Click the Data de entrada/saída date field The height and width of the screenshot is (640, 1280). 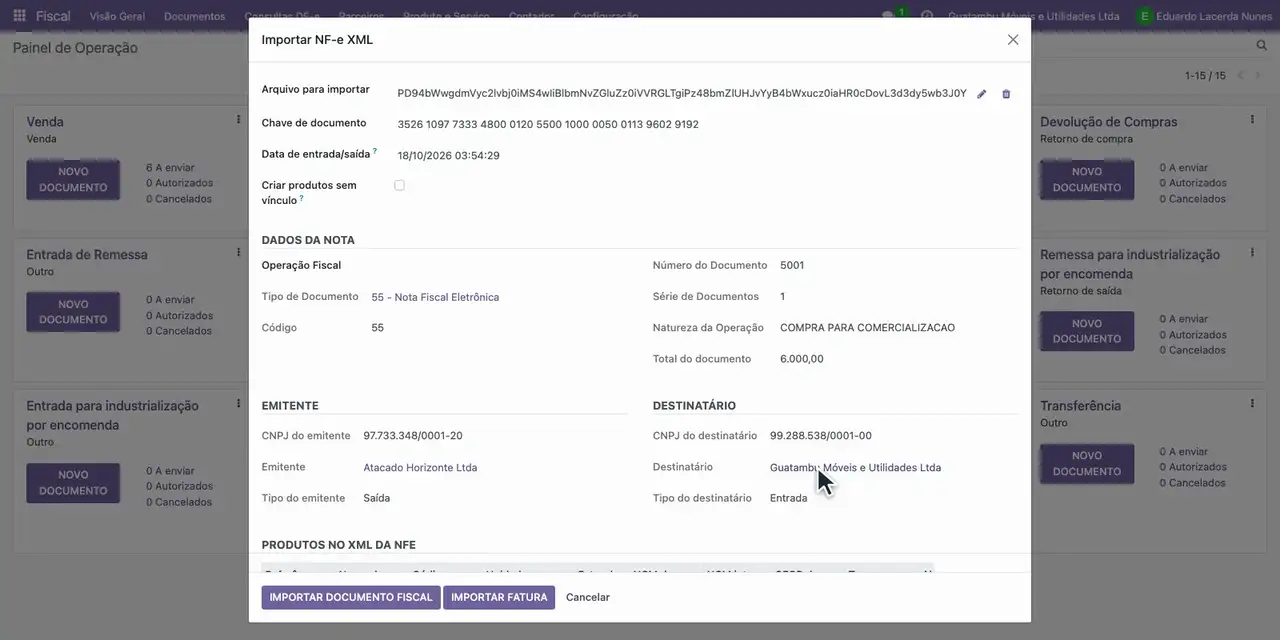[448, 155]
